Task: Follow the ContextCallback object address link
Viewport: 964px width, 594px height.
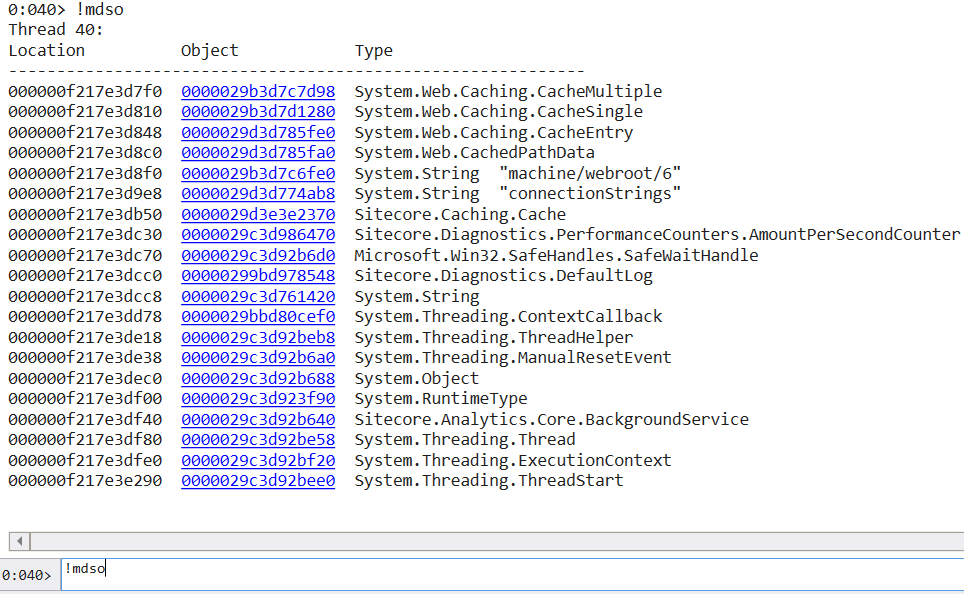Action: point(258,316)
